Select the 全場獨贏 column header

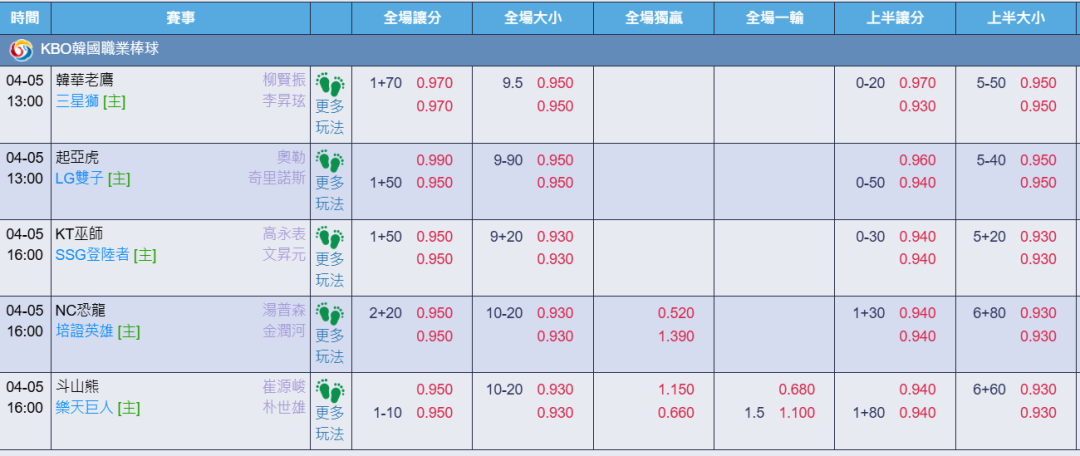(x=654, y=18)
